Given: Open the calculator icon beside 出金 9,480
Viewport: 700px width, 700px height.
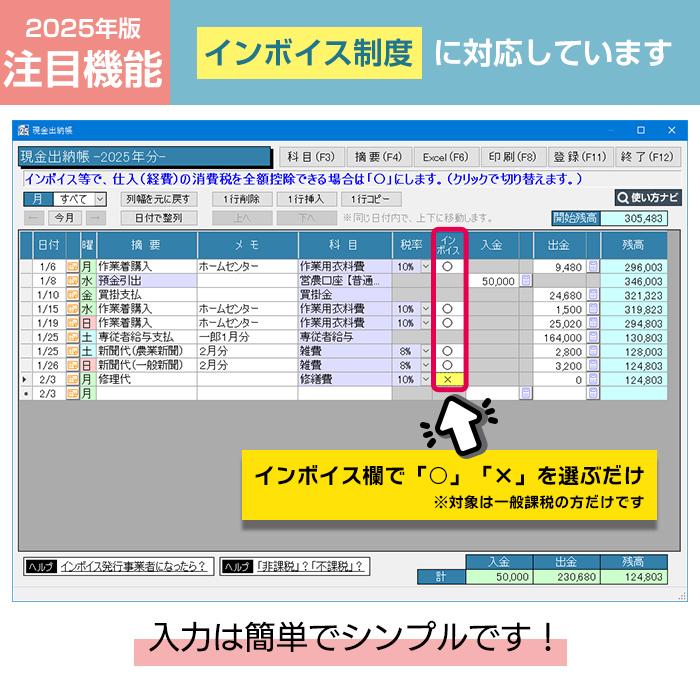Looking at the screenshot, I should coord(593,267).
